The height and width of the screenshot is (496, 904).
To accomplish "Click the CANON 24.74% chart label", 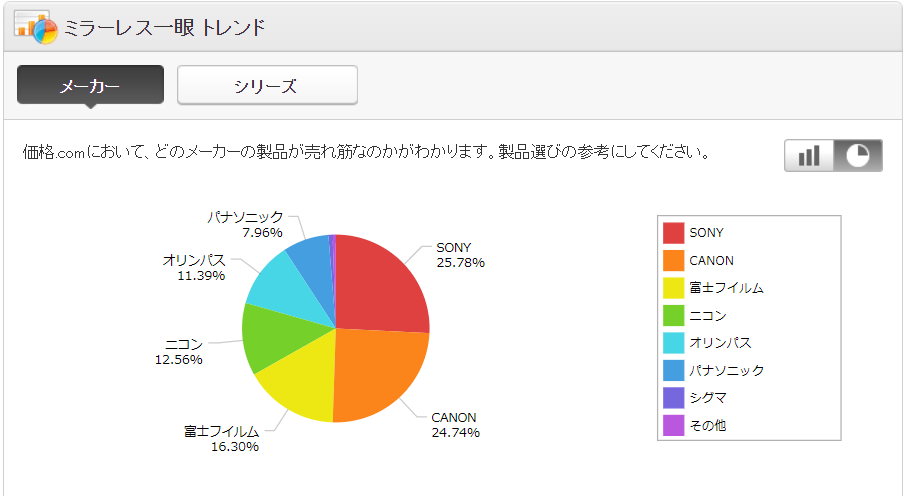I will point(455,425).
